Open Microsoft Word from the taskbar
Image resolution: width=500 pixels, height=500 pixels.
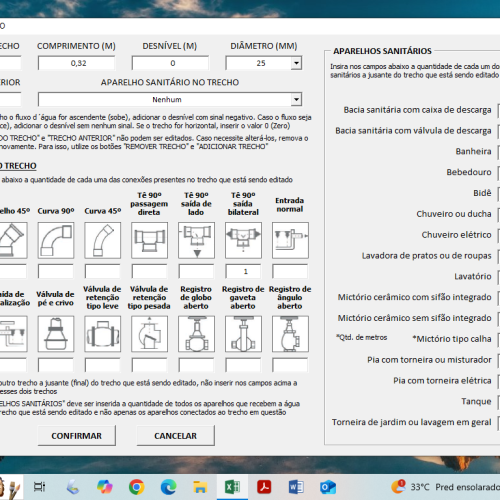click(x=296, y=487)
